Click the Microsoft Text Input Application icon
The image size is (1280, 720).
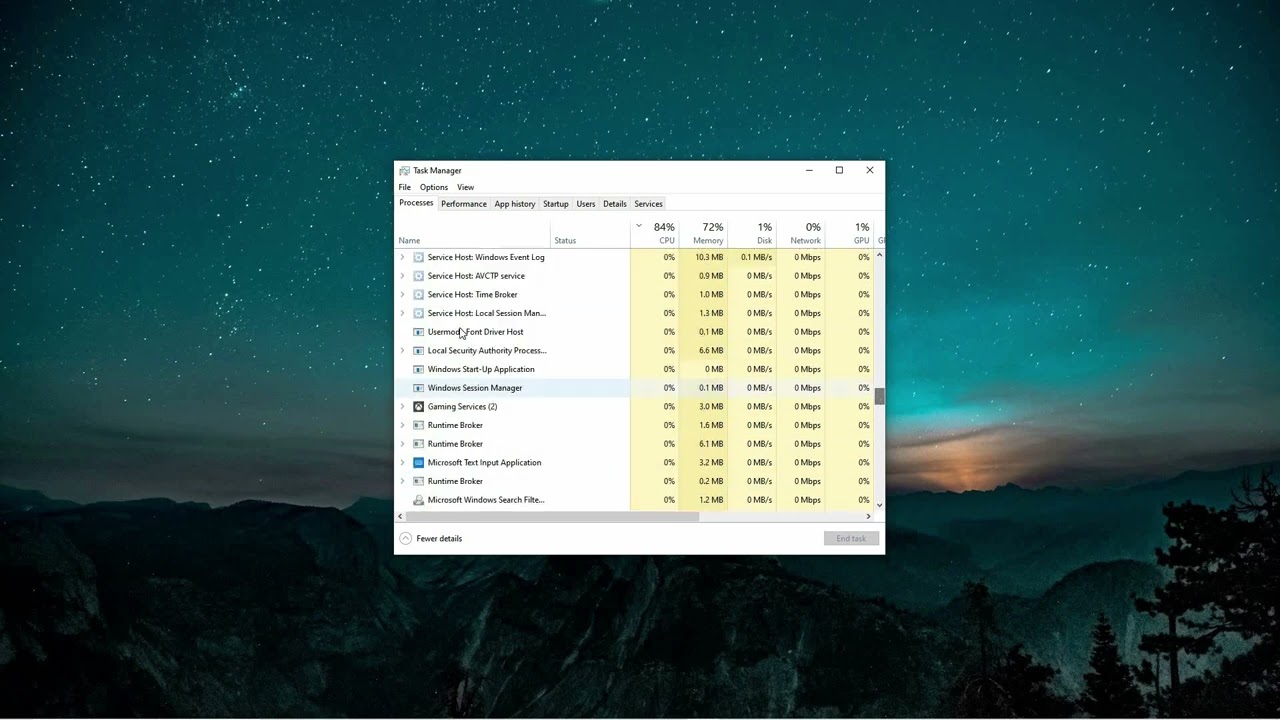(x=419, y=463)
